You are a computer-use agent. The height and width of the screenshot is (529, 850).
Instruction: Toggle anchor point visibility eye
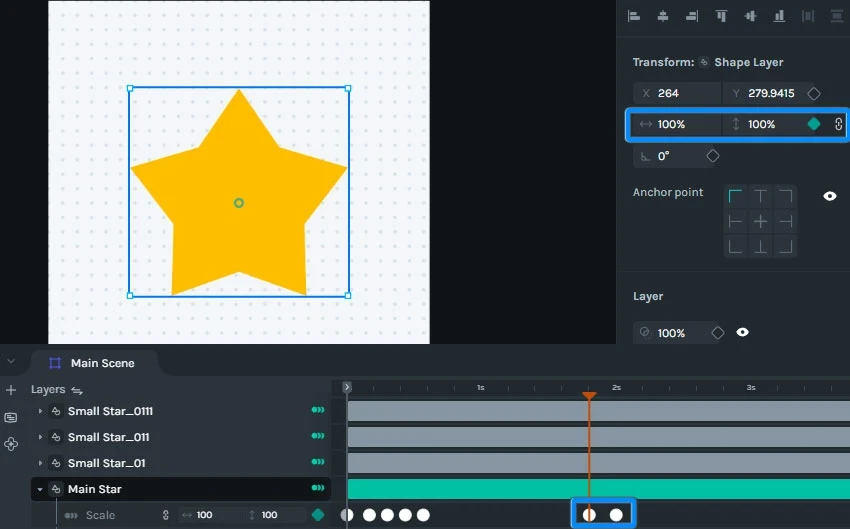tap(830, 196)
